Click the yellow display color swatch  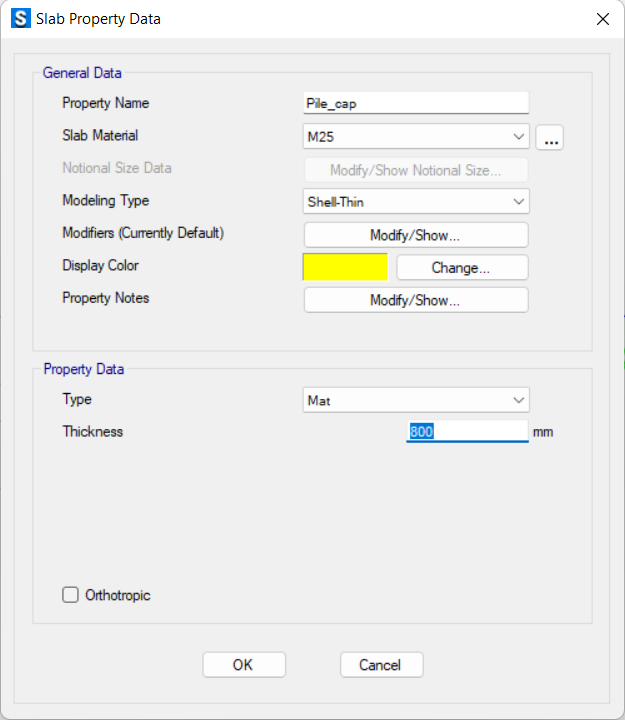(345, 267)
